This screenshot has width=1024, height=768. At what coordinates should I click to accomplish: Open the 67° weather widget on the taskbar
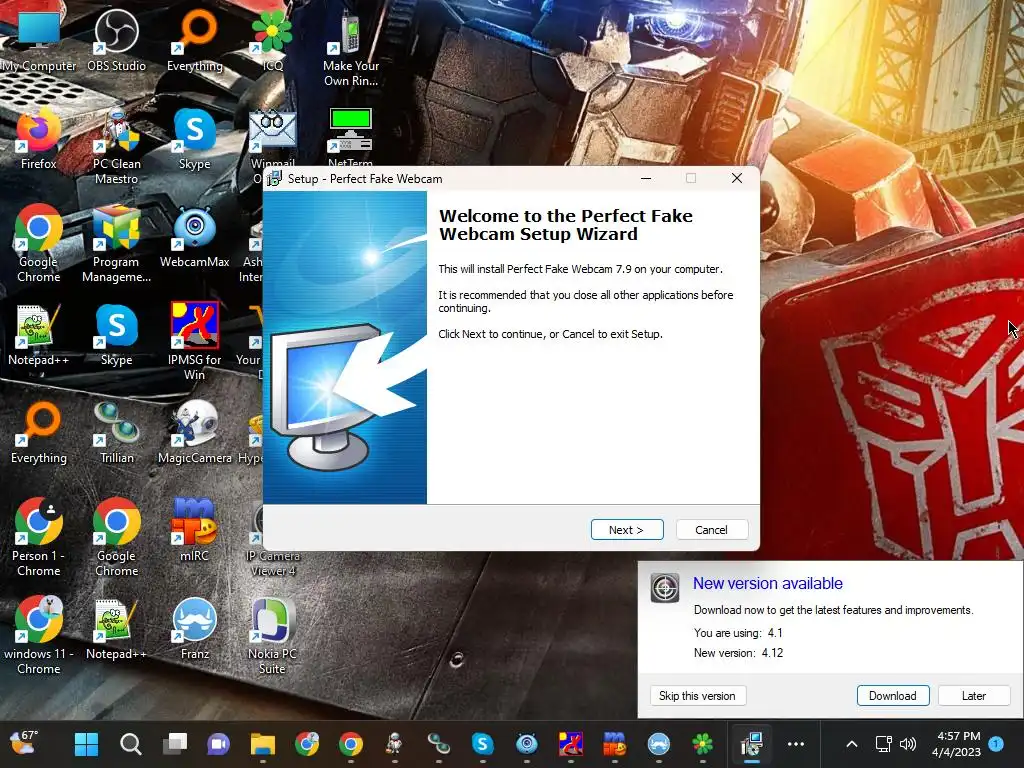click(25, 743)
